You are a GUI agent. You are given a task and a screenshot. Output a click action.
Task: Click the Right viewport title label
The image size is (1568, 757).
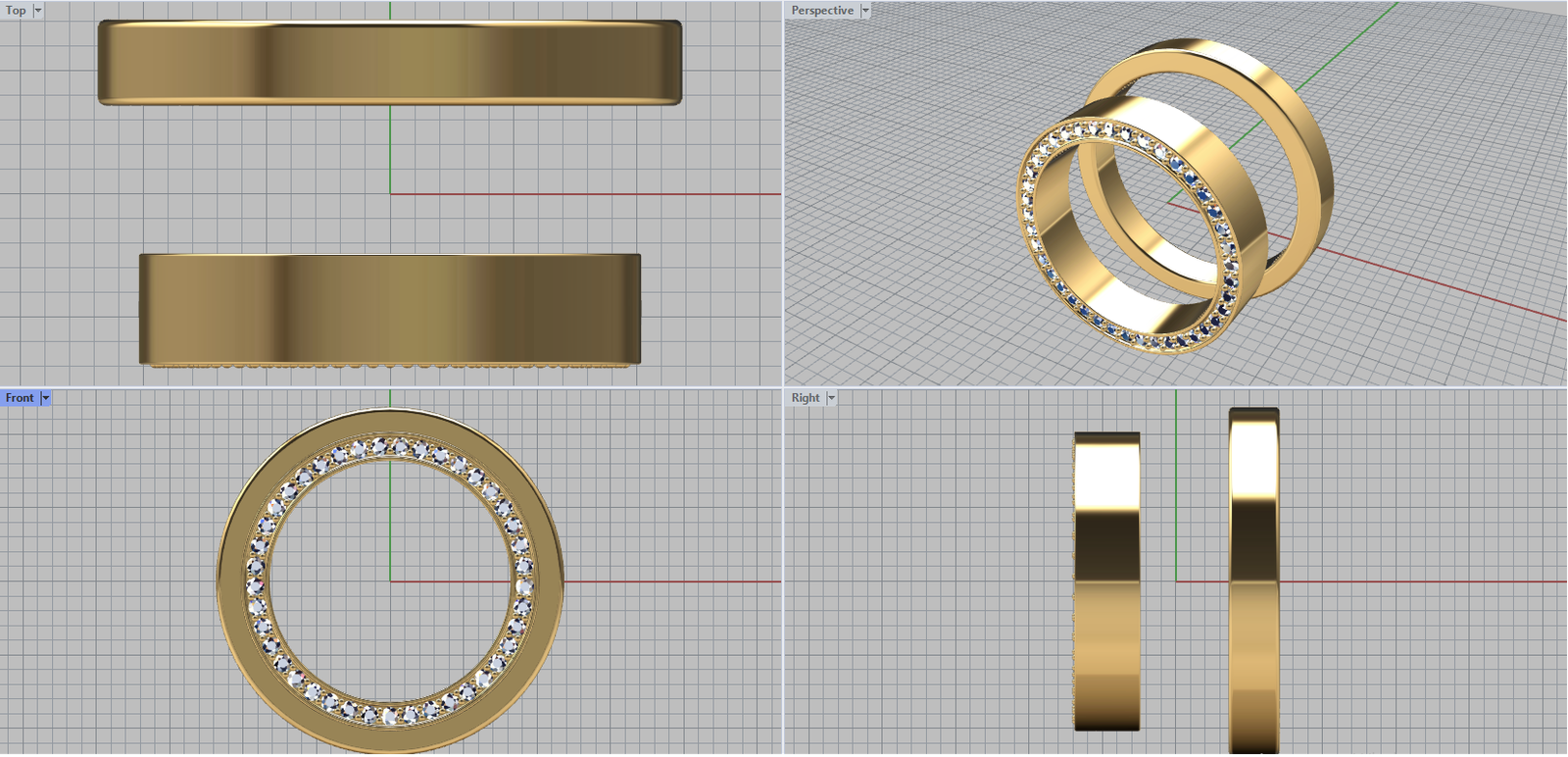[806, 397]
